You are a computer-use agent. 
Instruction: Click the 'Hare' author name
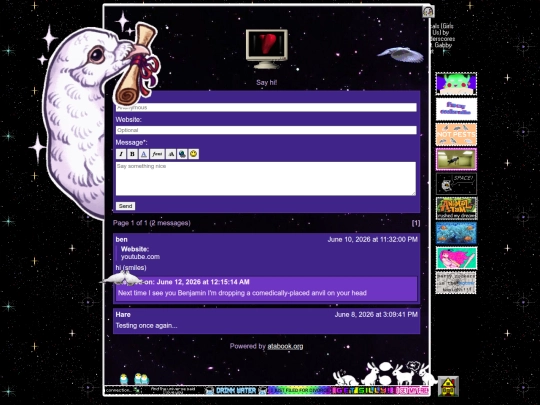pyautogui.click(x=123, y=314)
